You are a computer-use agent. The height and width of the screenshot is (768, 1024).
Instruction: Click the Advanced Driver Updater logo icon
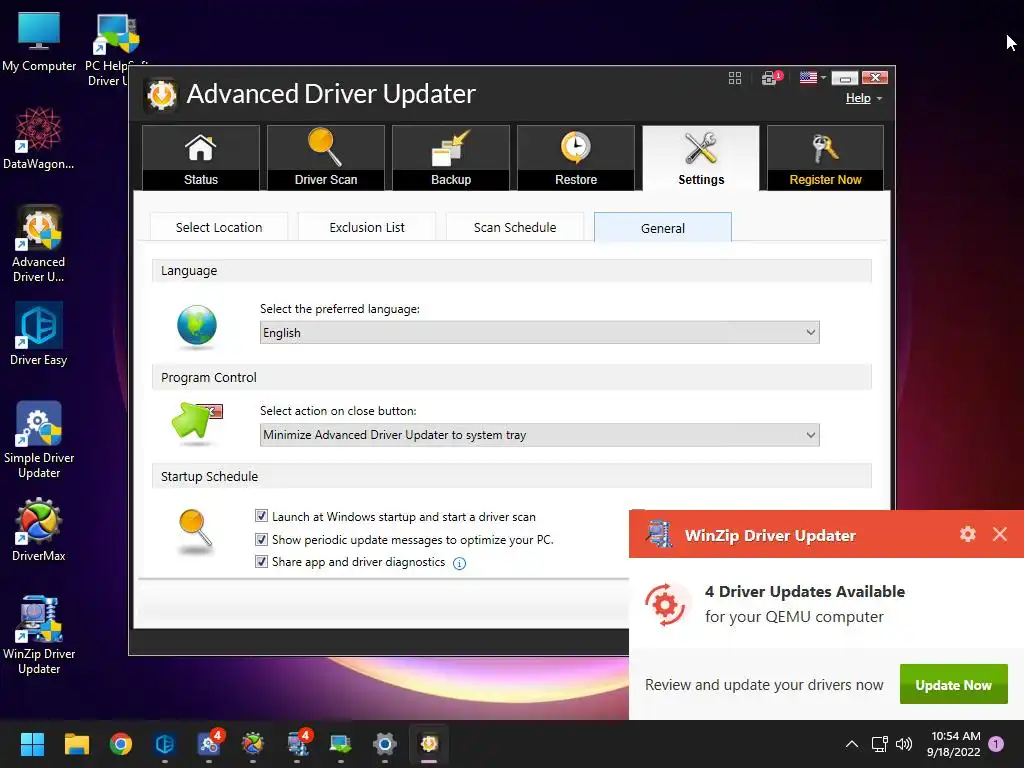[x=161, y=95]
